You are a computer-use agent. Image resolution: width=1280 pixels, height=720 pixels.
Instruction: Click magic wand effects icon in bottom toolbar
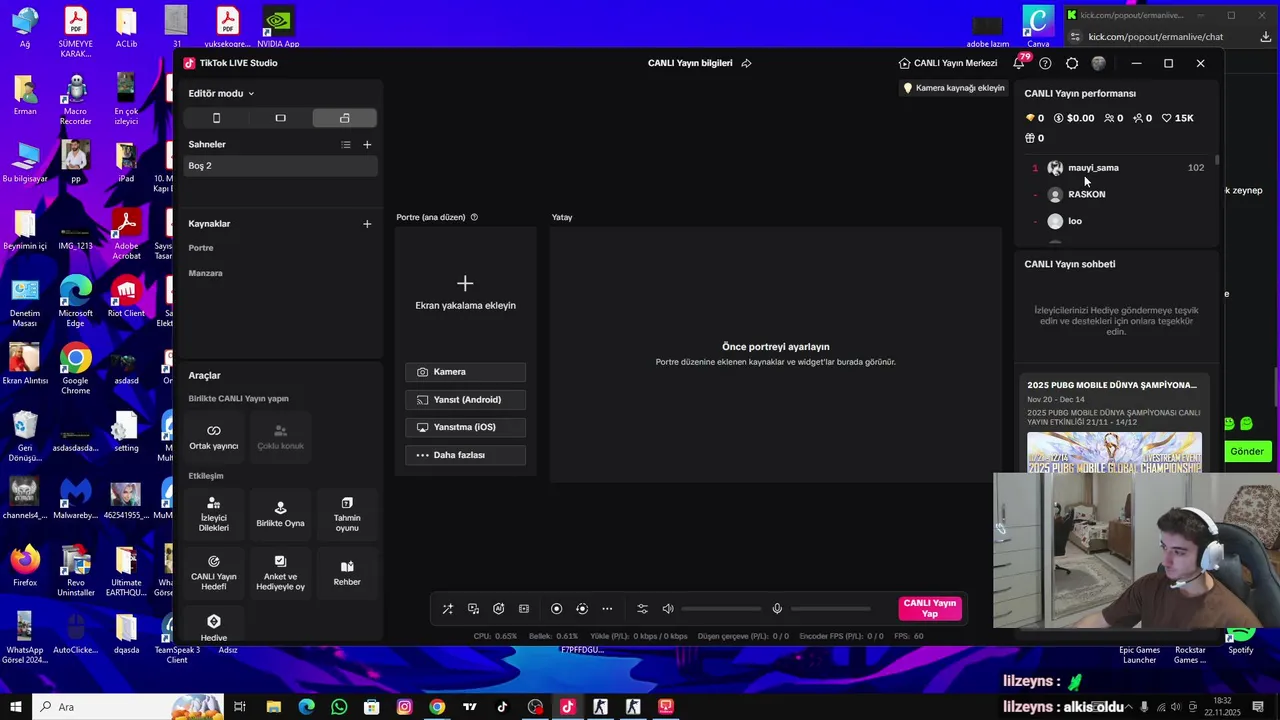tap(447, 609)
